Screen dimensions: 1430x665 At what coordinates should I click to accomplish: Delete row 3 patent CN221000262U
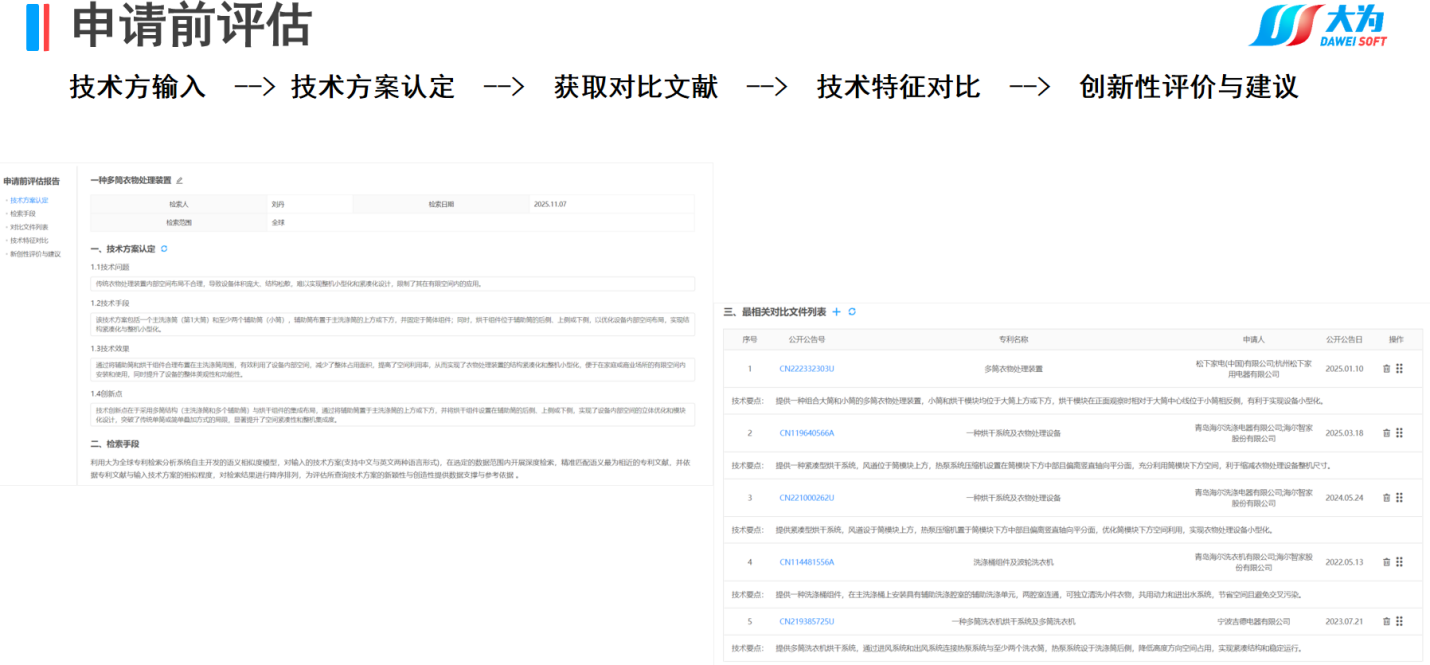point(1386,497)
